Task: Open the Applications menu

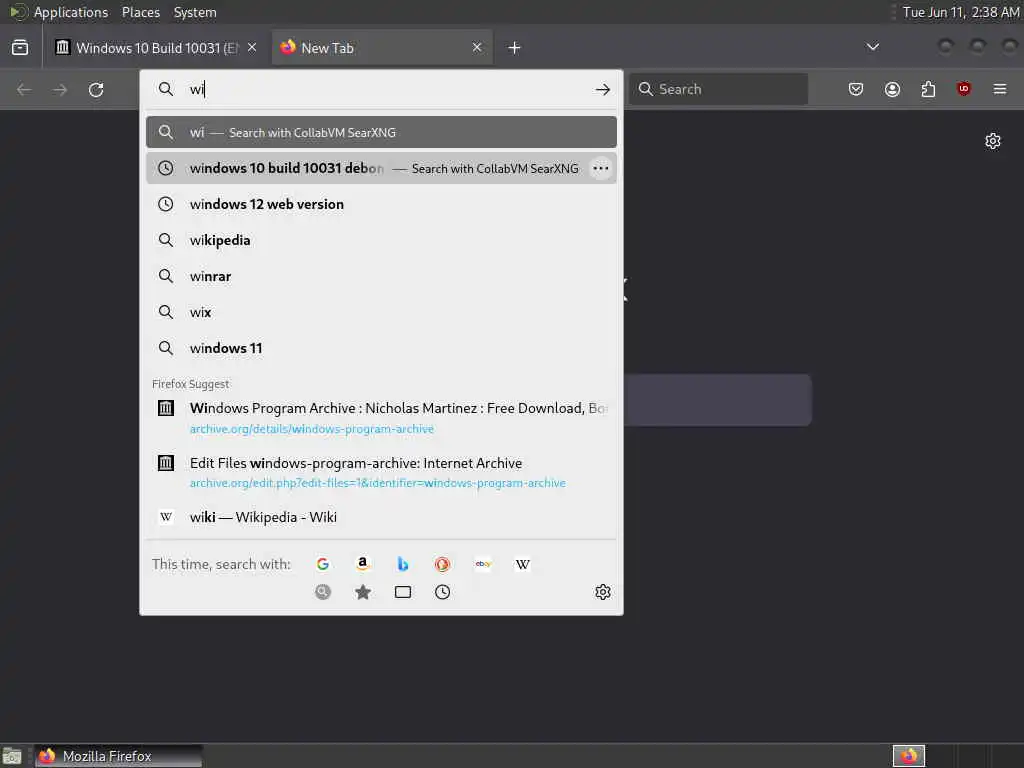Action: 71,12
